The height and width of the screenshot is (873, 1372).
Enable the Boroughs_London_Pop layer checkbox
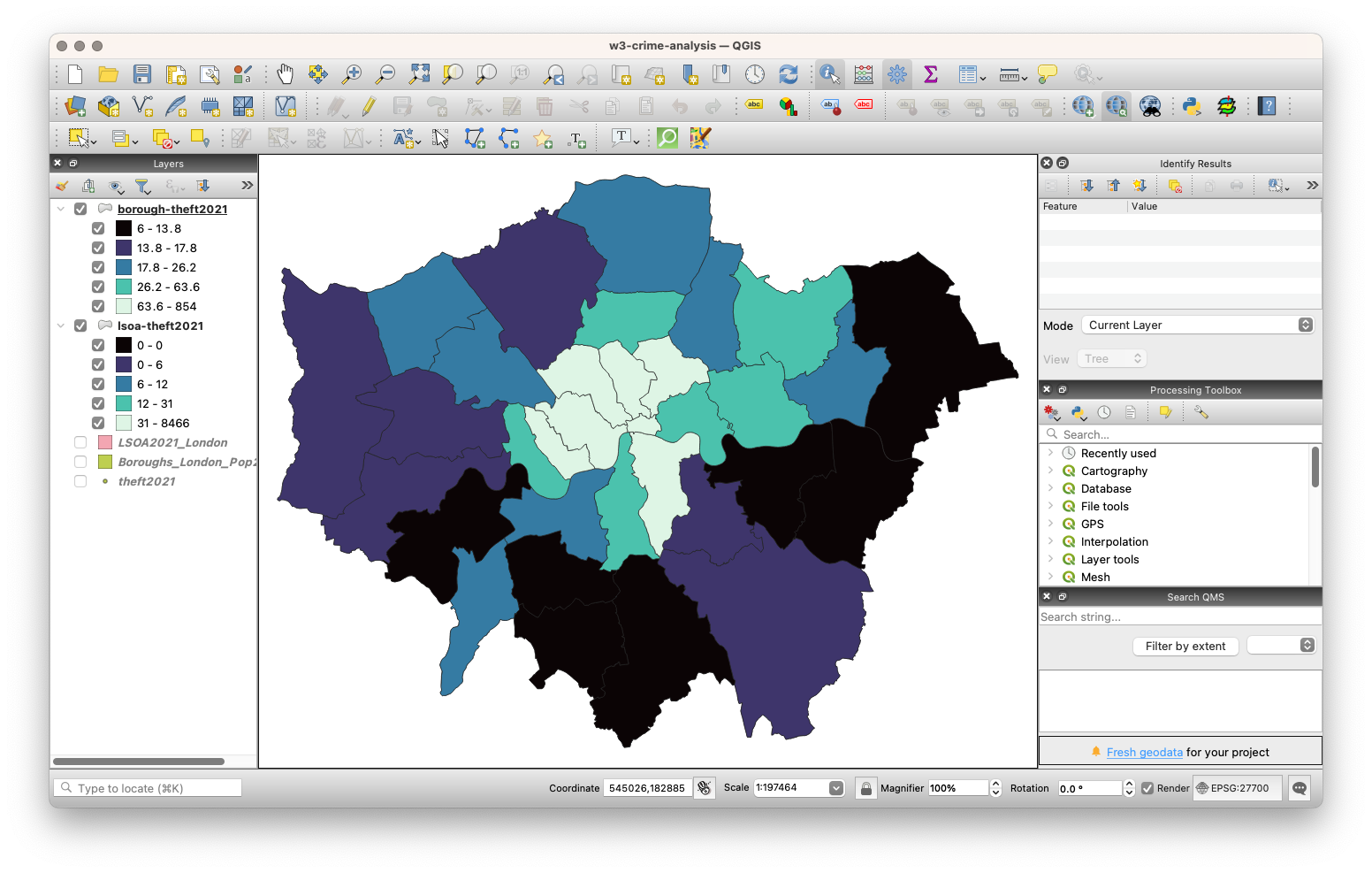coord(80,462)
